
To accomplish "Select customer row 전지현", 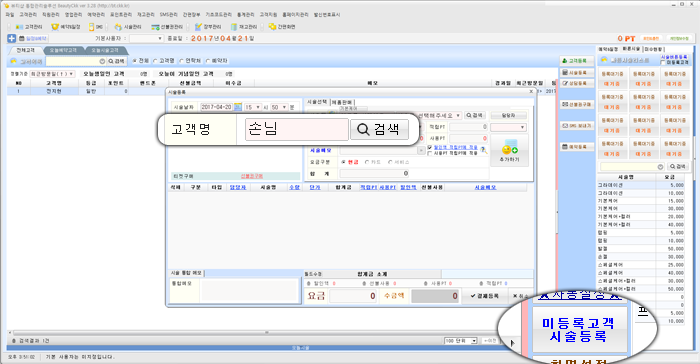I will [x=85, y=91].
